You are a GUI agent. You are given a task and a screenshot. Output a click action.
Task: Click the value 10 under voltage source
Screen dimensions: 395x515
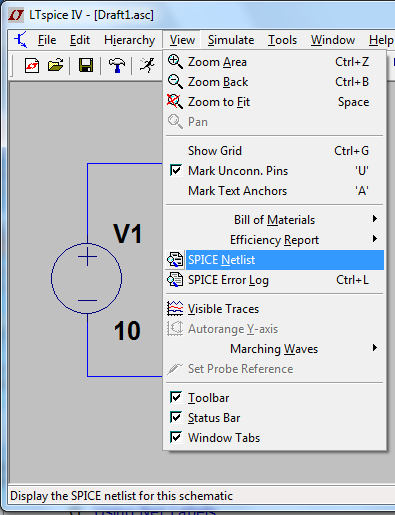click(127, 331)
